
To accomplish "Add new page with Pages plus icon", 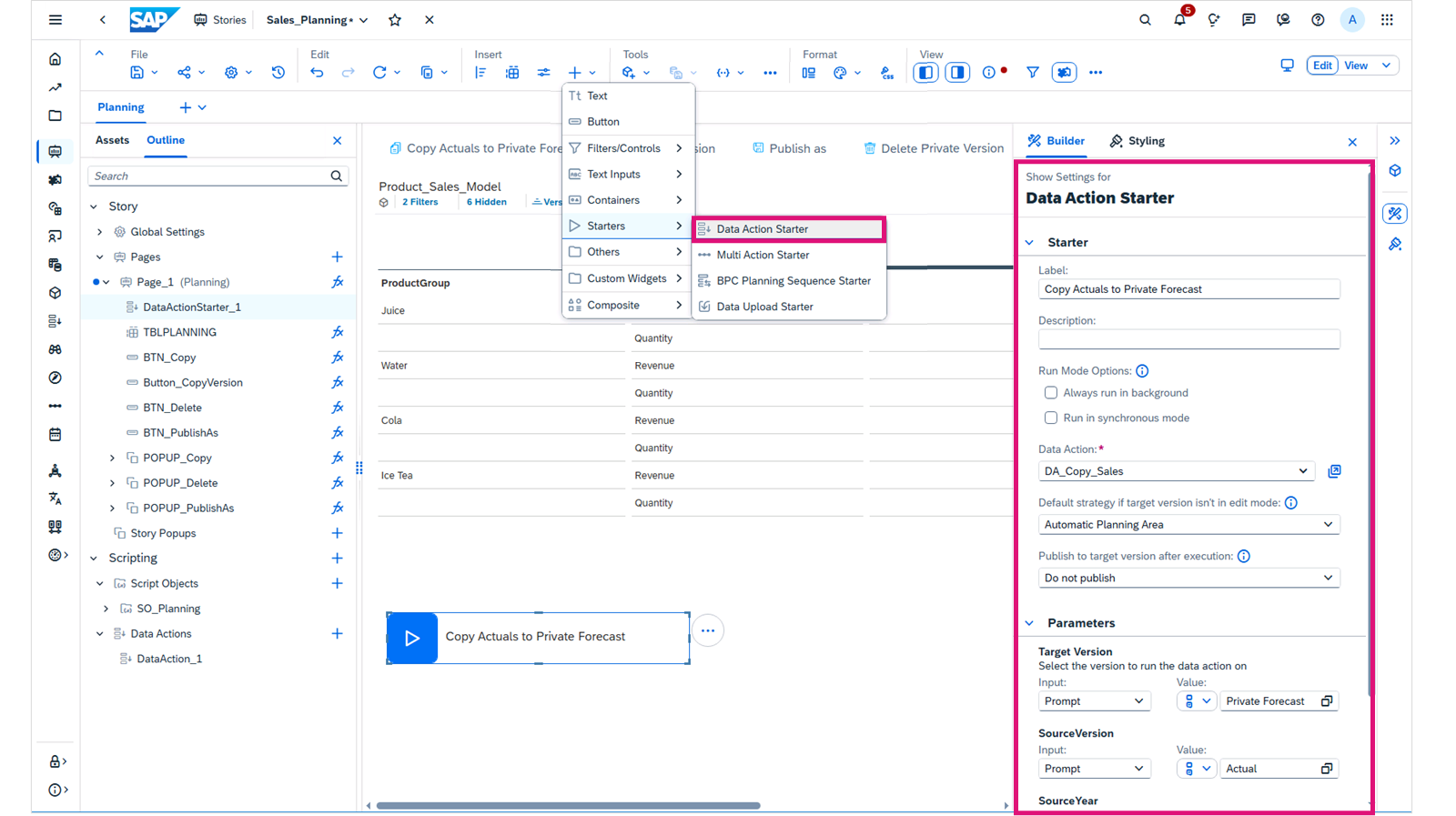I will coord(337,257).
